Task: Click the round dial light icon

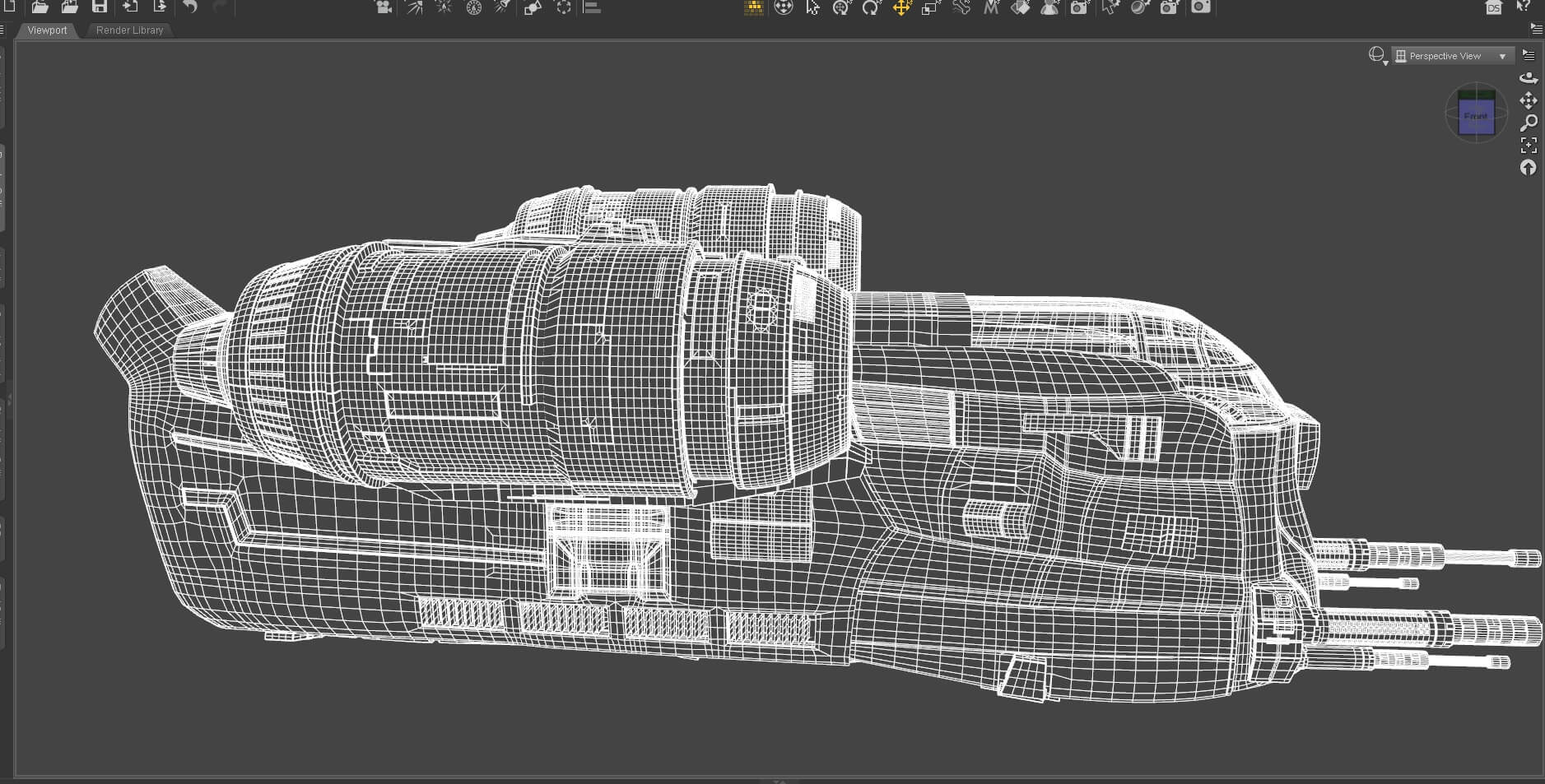Action: 473,7
